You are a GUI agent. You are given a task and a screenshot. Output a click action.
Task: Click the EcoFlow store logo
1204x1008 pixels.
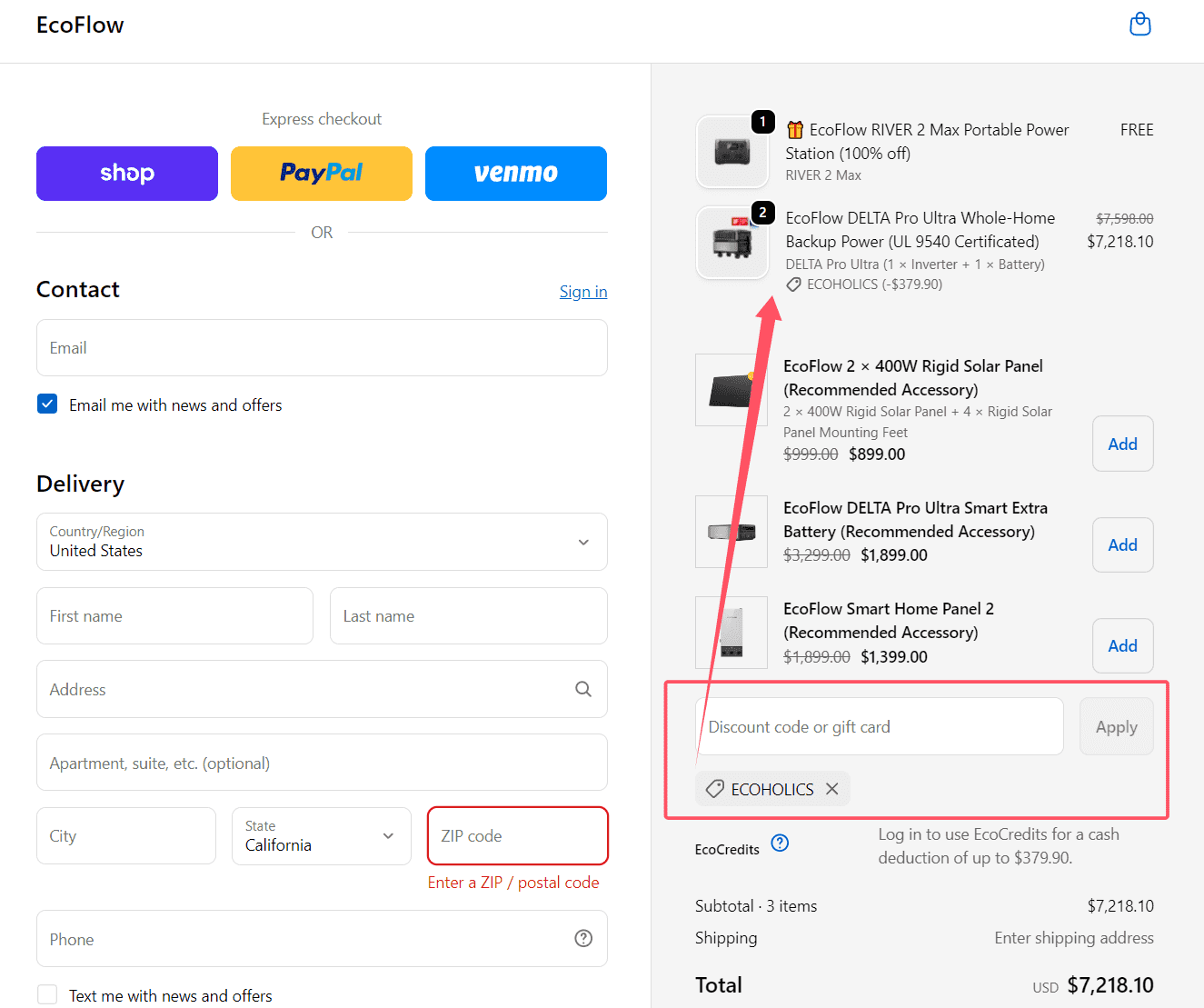tap(80, 25)
